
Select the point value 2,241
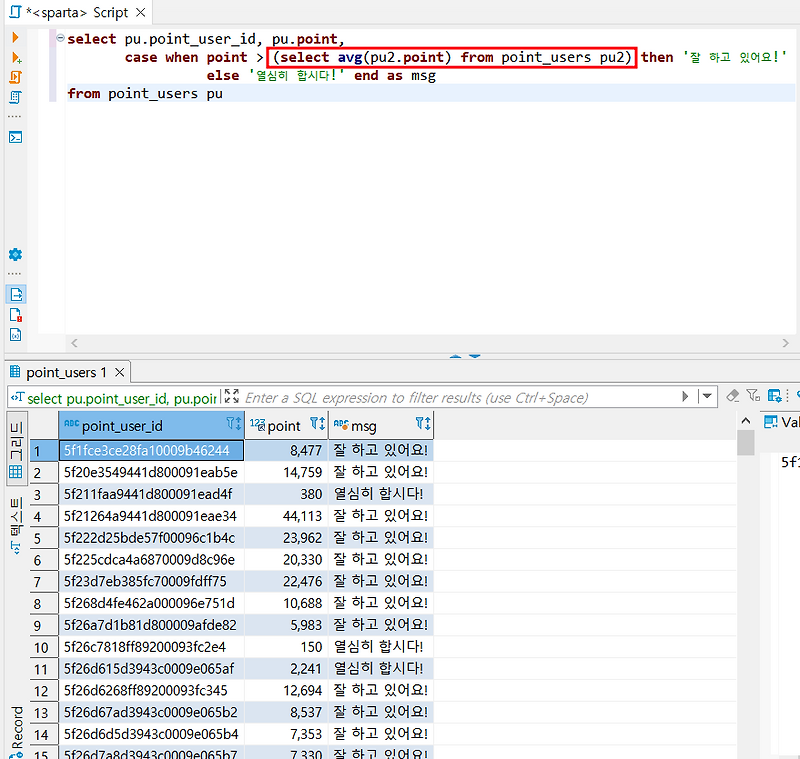pos(286,669)
